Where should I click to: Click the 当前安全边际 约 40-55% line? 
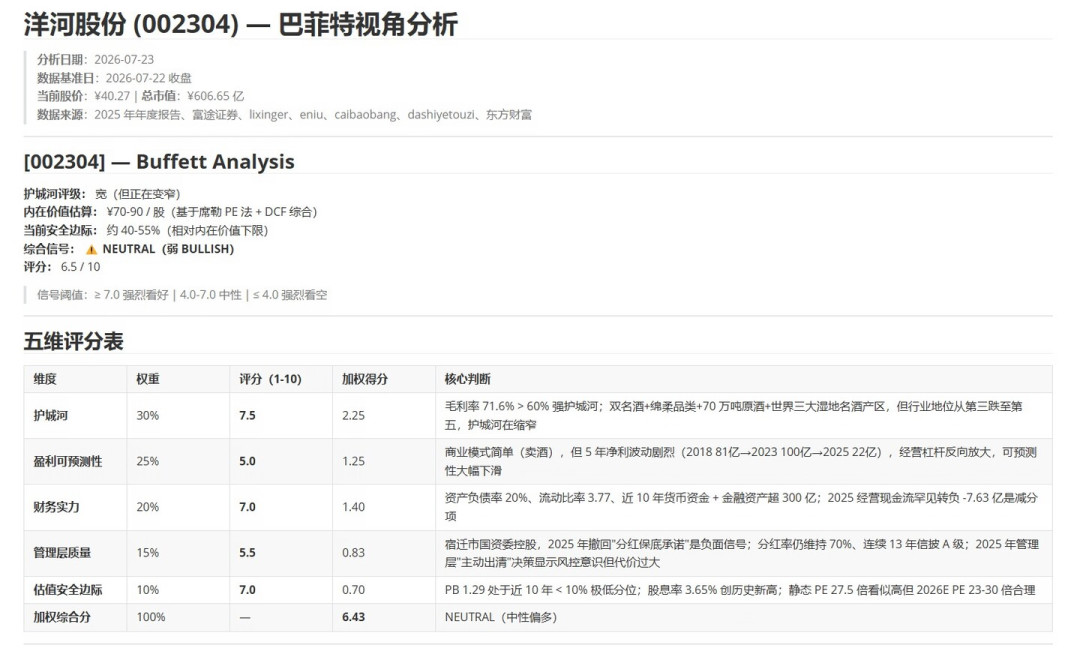coord(146,231)
